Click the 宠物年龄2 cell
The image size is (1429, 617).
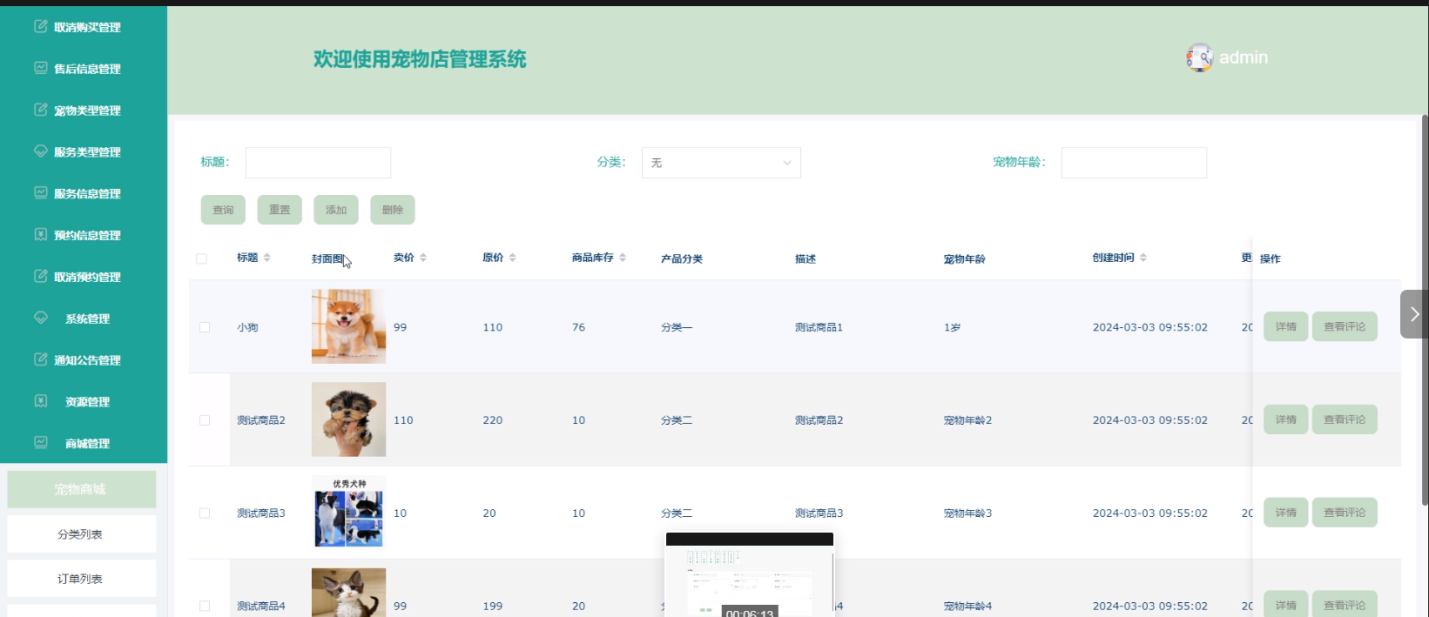click(x=968, y=420)
